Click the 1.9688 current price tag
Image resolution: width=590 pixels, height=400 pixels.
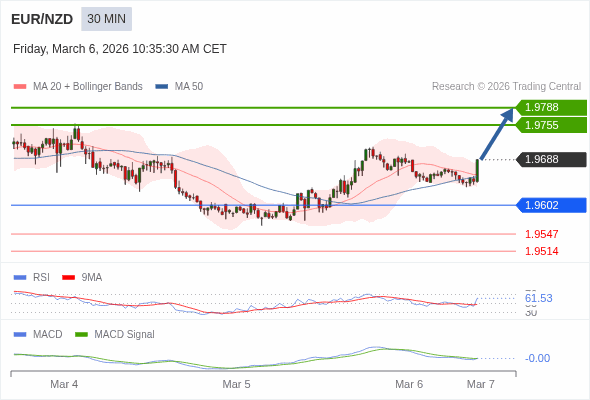pyautogui.click(x=552, y=160)
